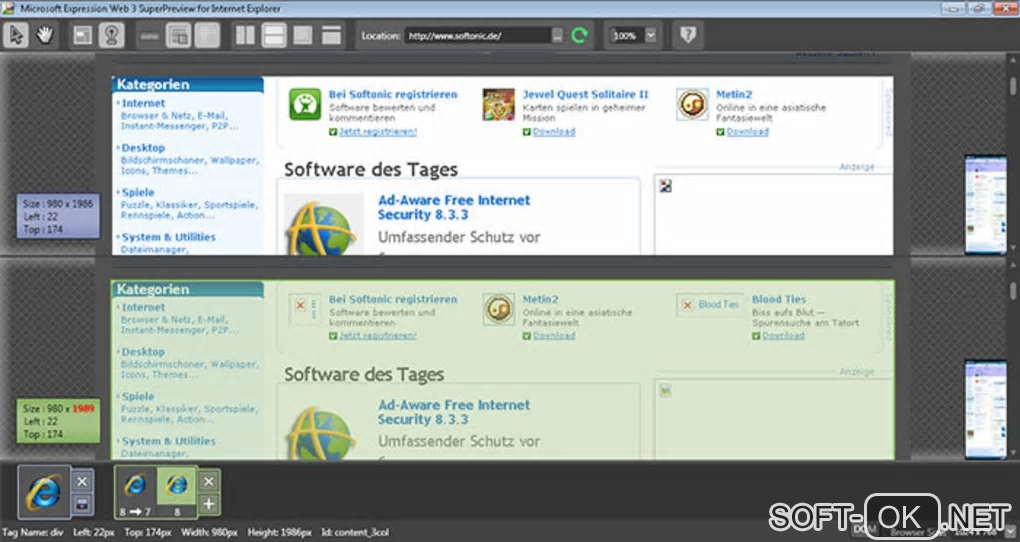Click Download link under Jewel Quest Solitaire
The width and height of the screenshot is (1020, 542).
(554, 131)
